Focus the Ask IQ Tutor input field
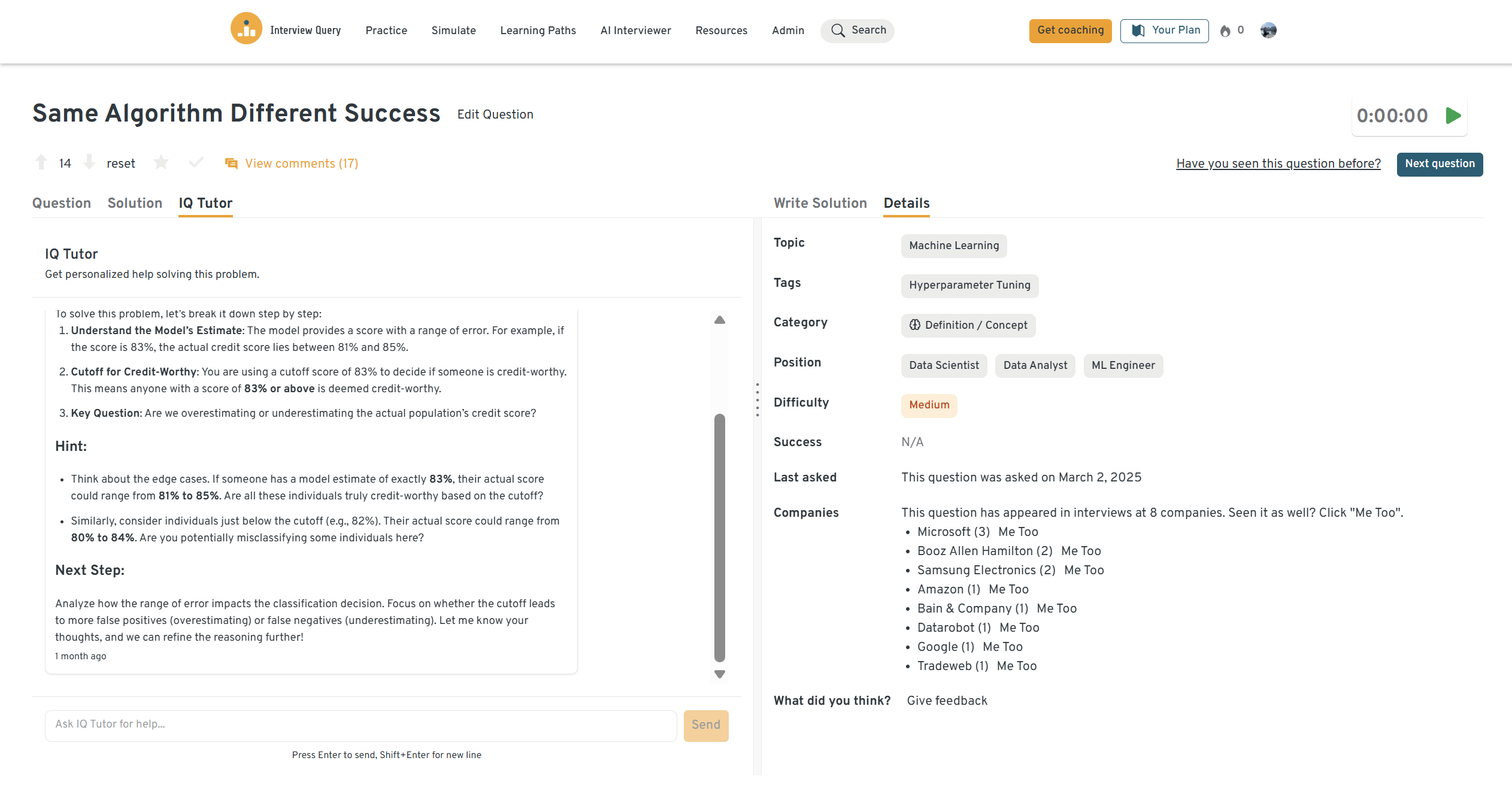This screenshot has height=794, width=1512. [360, 725]
